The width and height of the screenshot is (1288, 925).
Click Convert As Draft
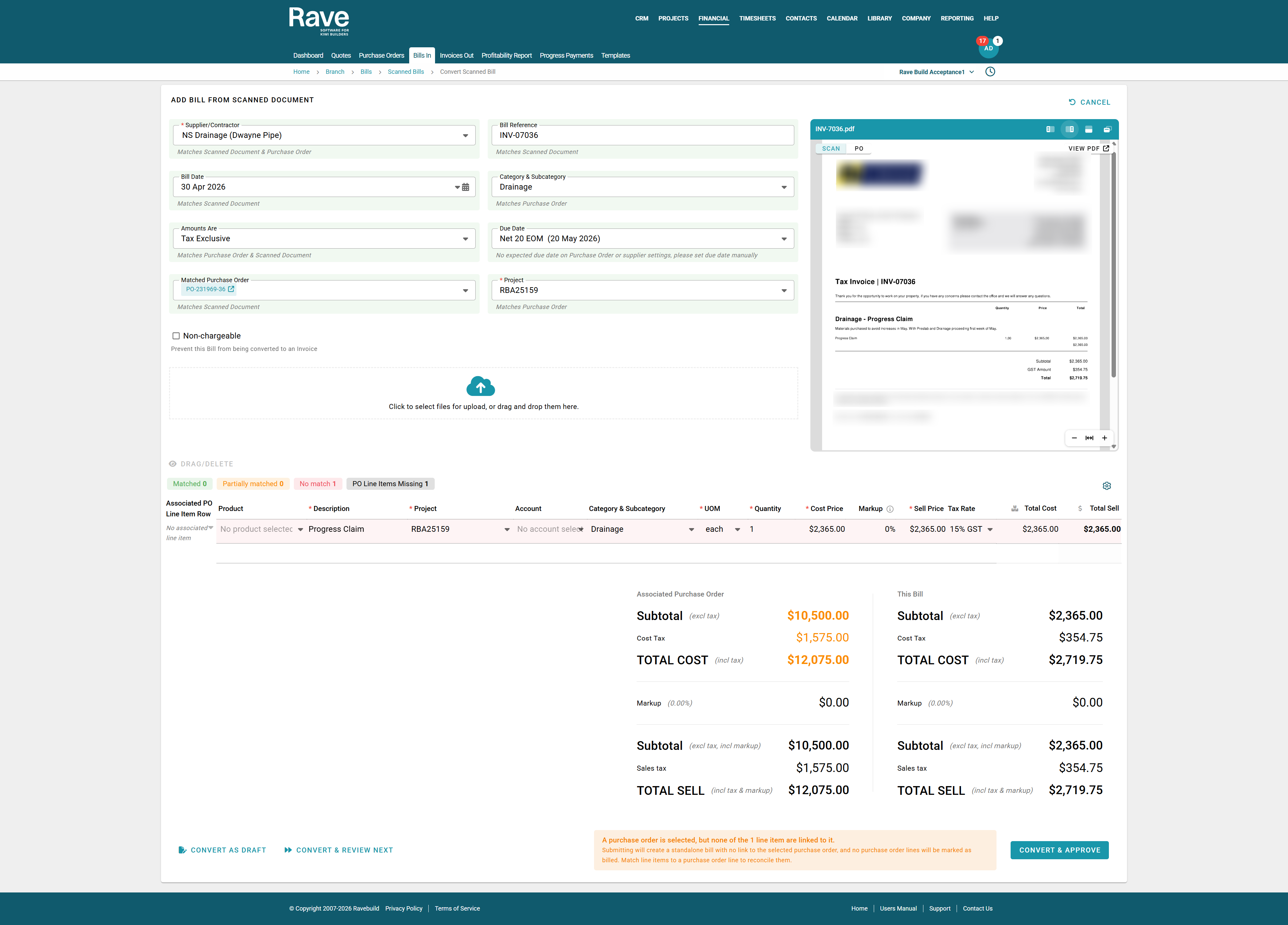pos(222,850)
